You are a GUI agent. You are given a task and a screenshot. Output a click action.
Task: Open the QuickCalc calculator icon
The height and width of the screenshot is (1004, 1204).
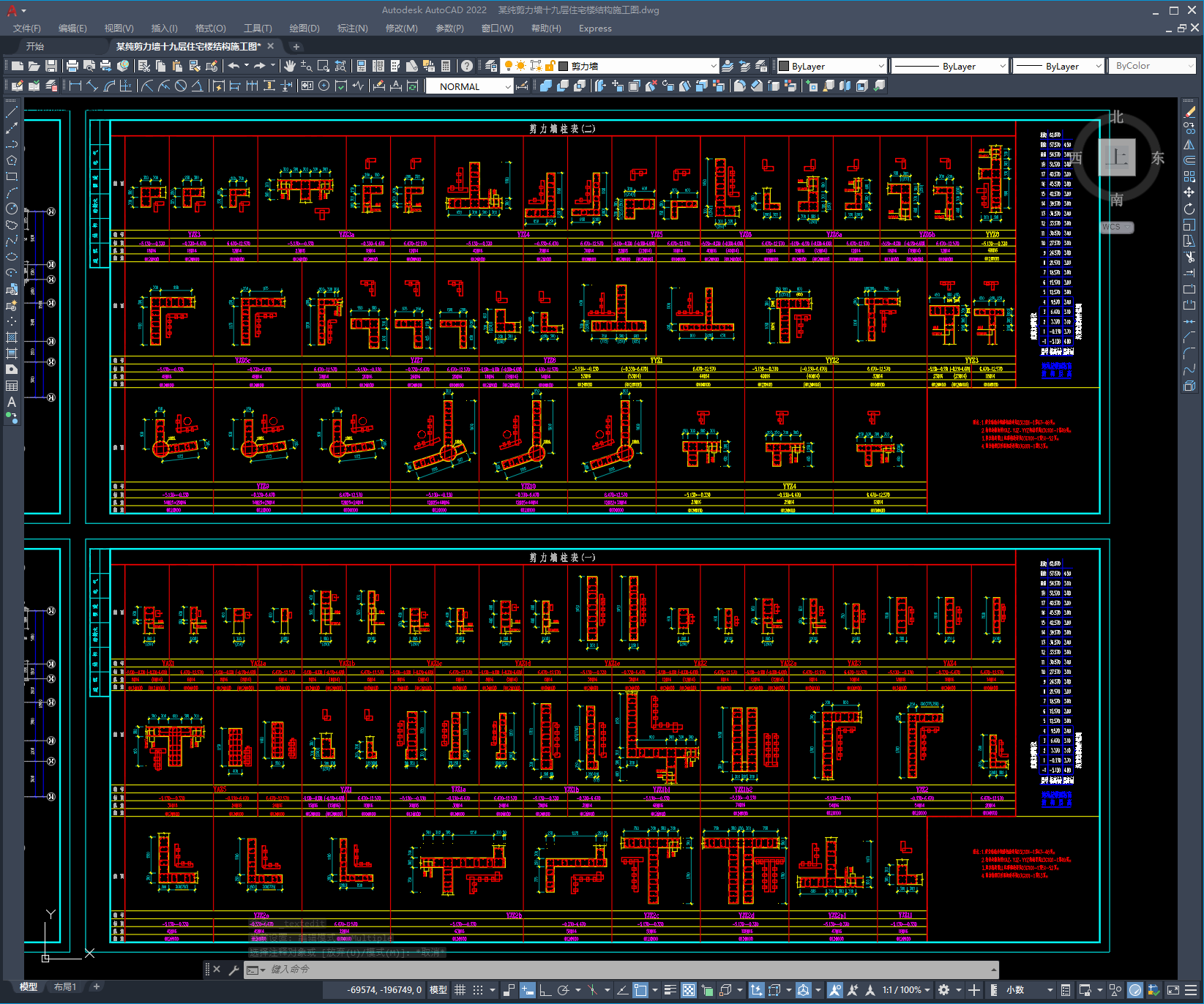point(446,66)
